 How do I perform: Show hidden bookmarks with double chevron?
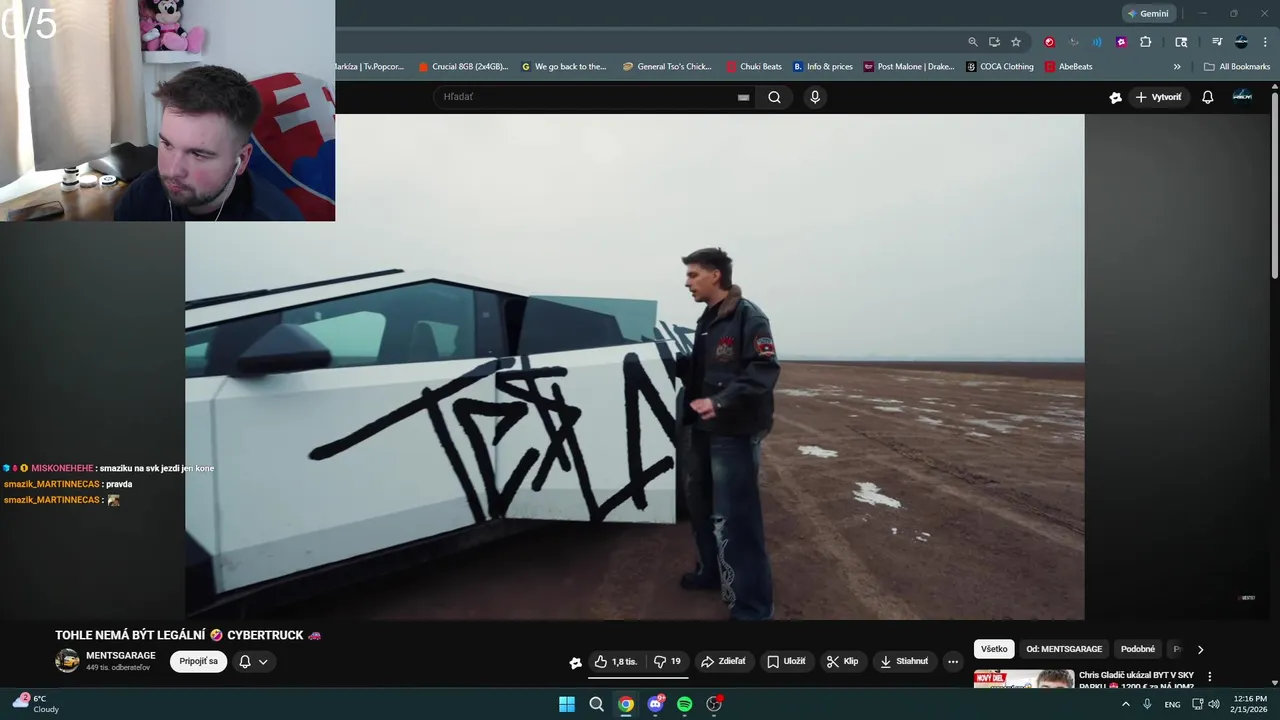tap(1177, 67)
